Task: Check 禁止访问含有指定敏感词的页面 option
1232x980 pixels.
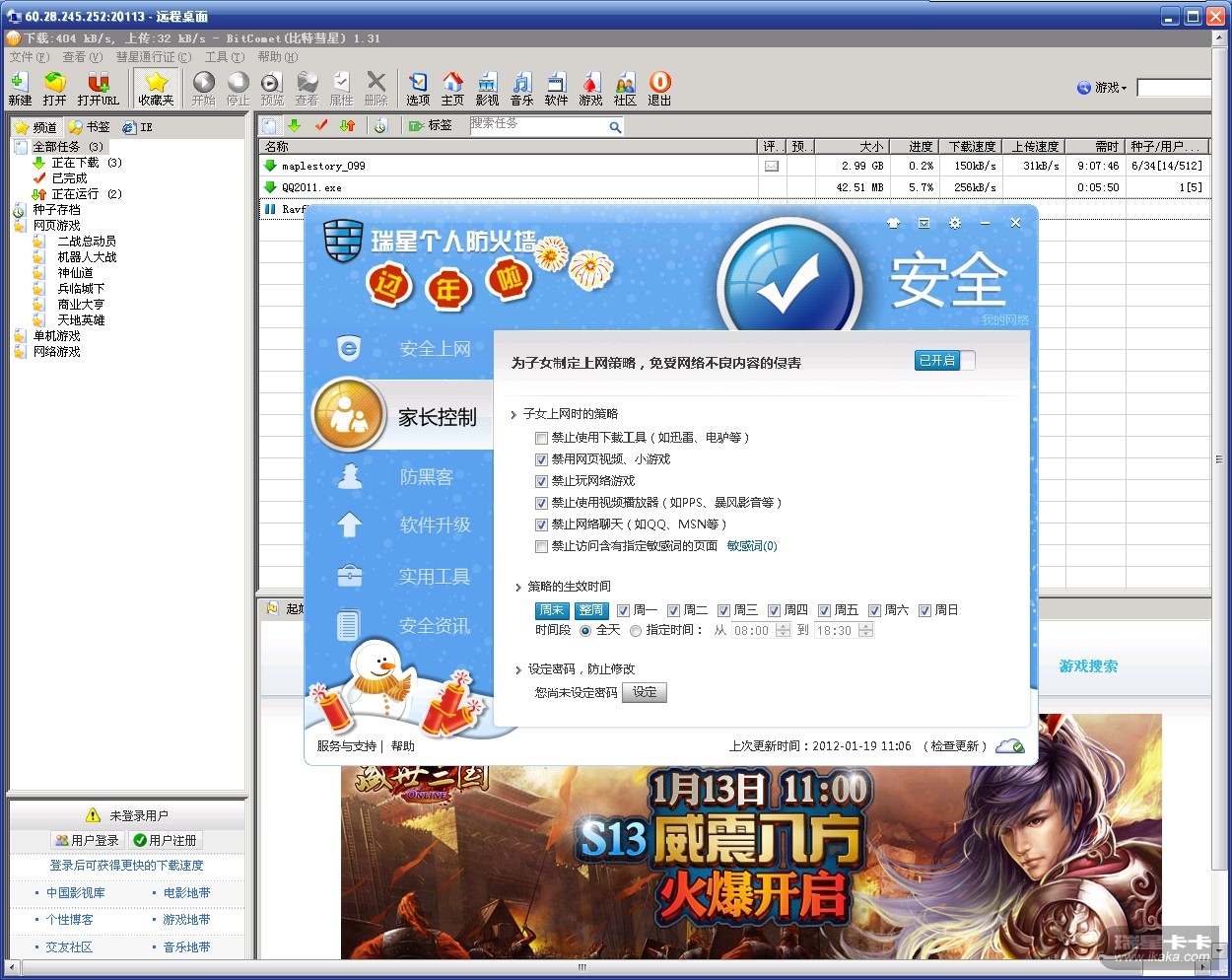Action: 541,546
